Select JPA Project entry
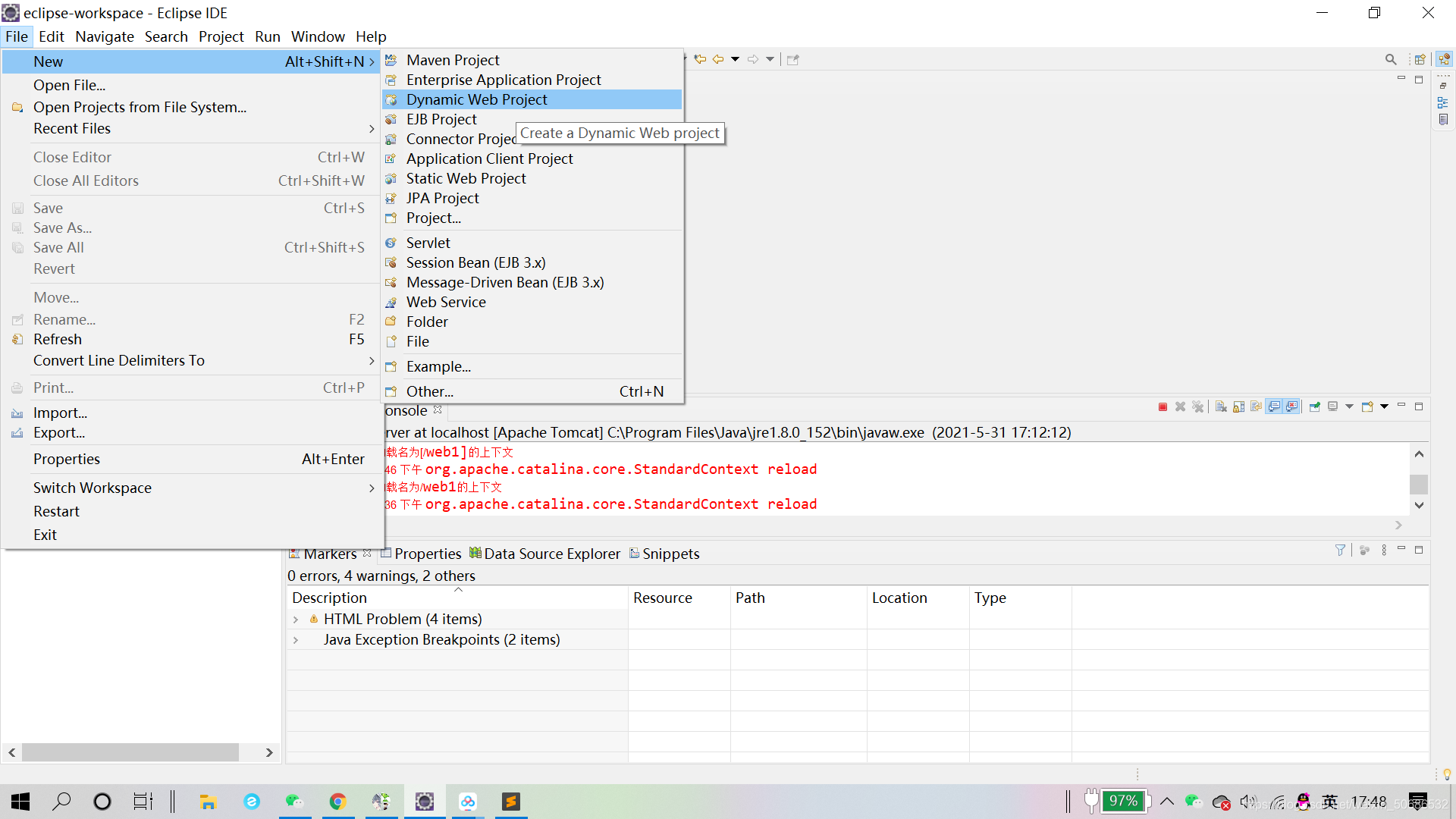Screen dimensions: 1456x819 (x=532, y=198)
